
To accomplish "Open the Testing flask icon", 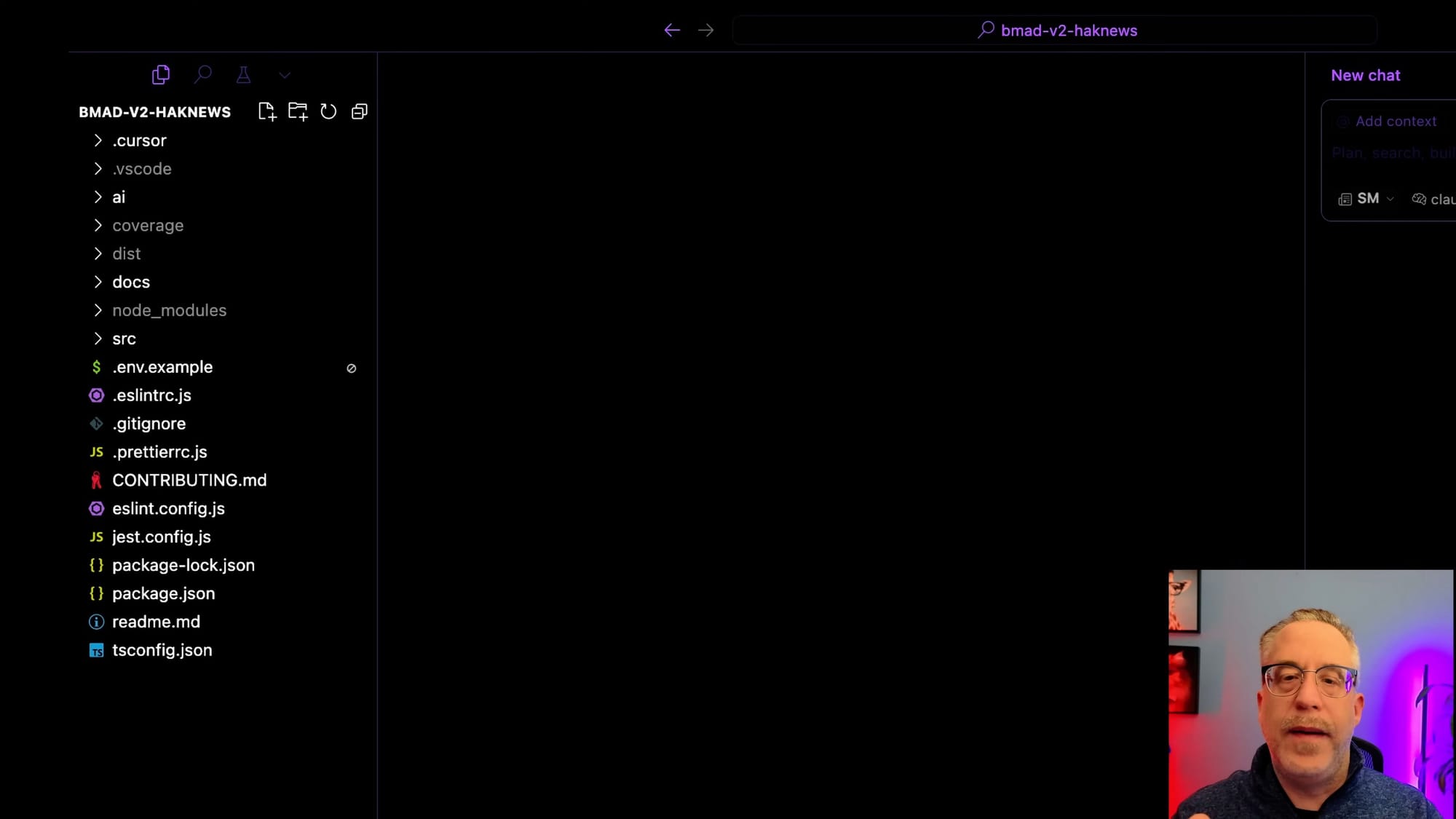I will tap(243, 75).
